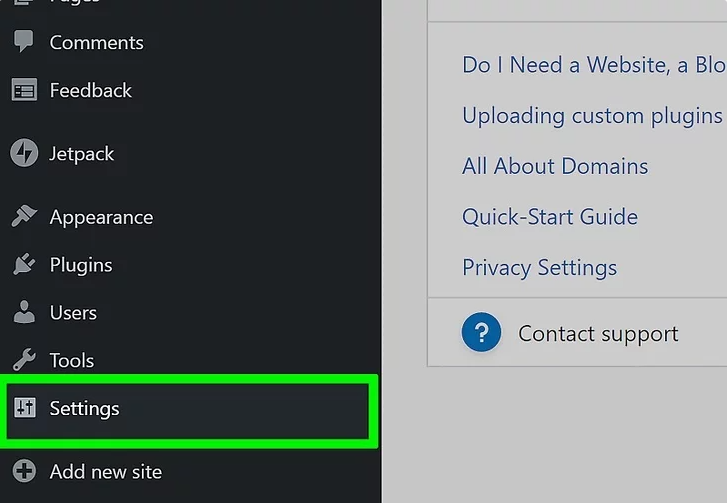727x503 pixels.
Task: Click the Add new site plus icon
Action: point(24,471)
